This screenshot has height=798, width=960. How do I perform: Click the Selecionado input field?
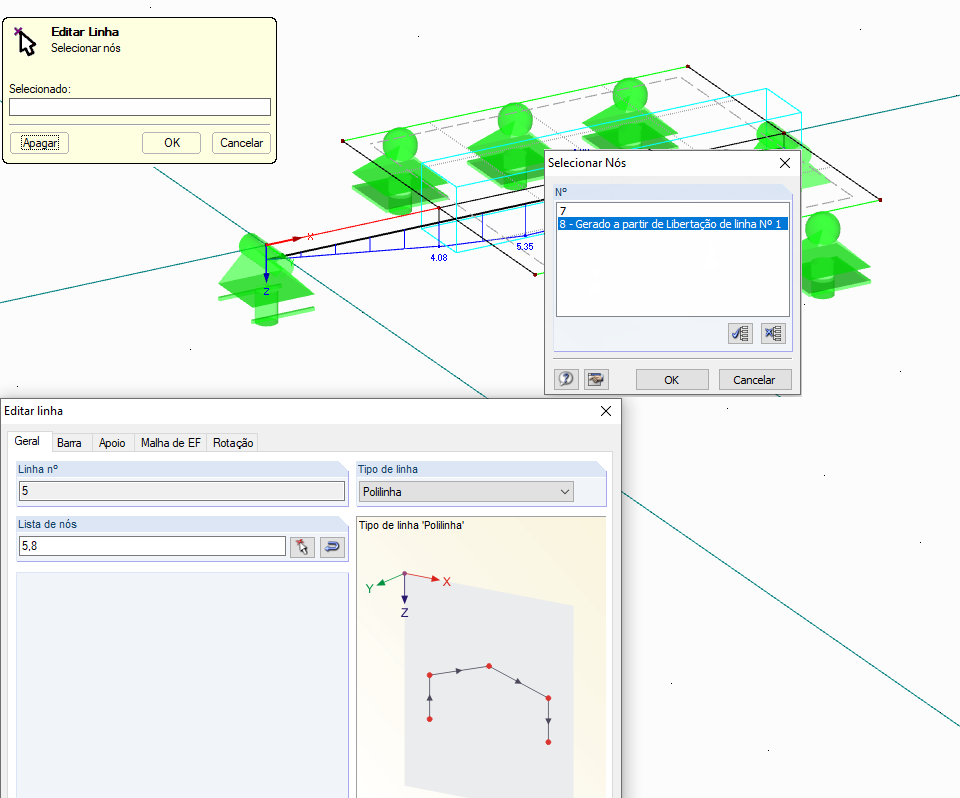[140, 107]
